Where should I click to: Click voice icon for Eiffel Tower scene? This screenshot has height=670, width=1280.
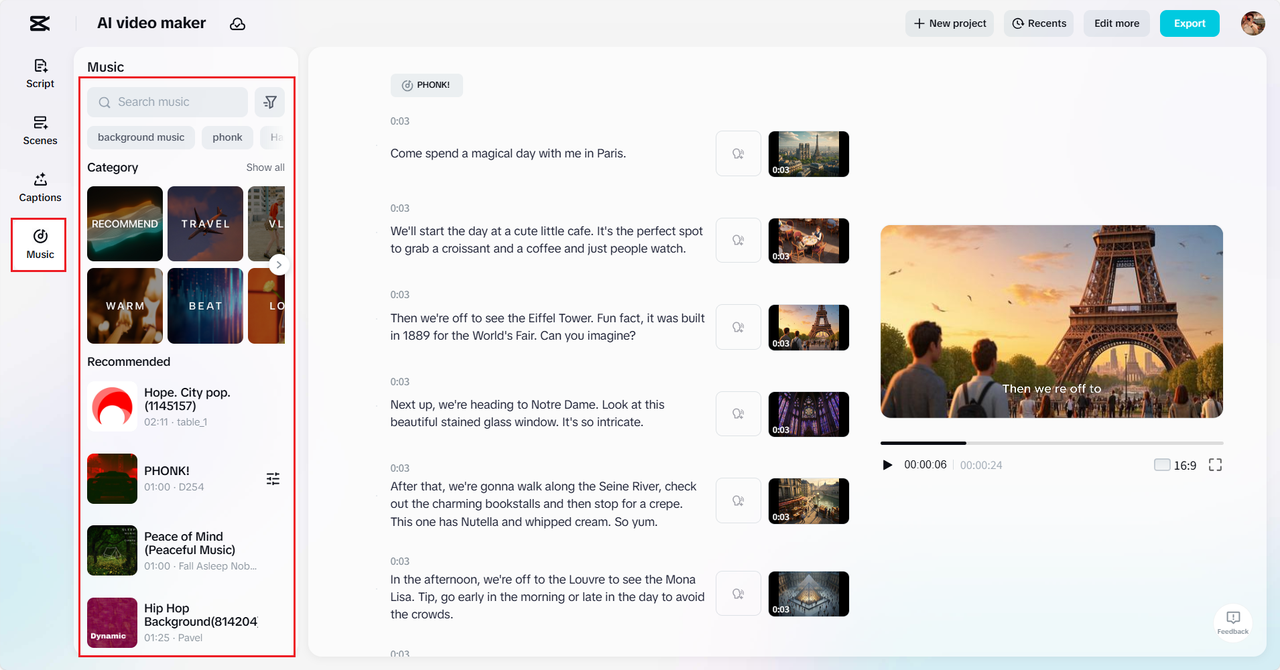point(739,327)
